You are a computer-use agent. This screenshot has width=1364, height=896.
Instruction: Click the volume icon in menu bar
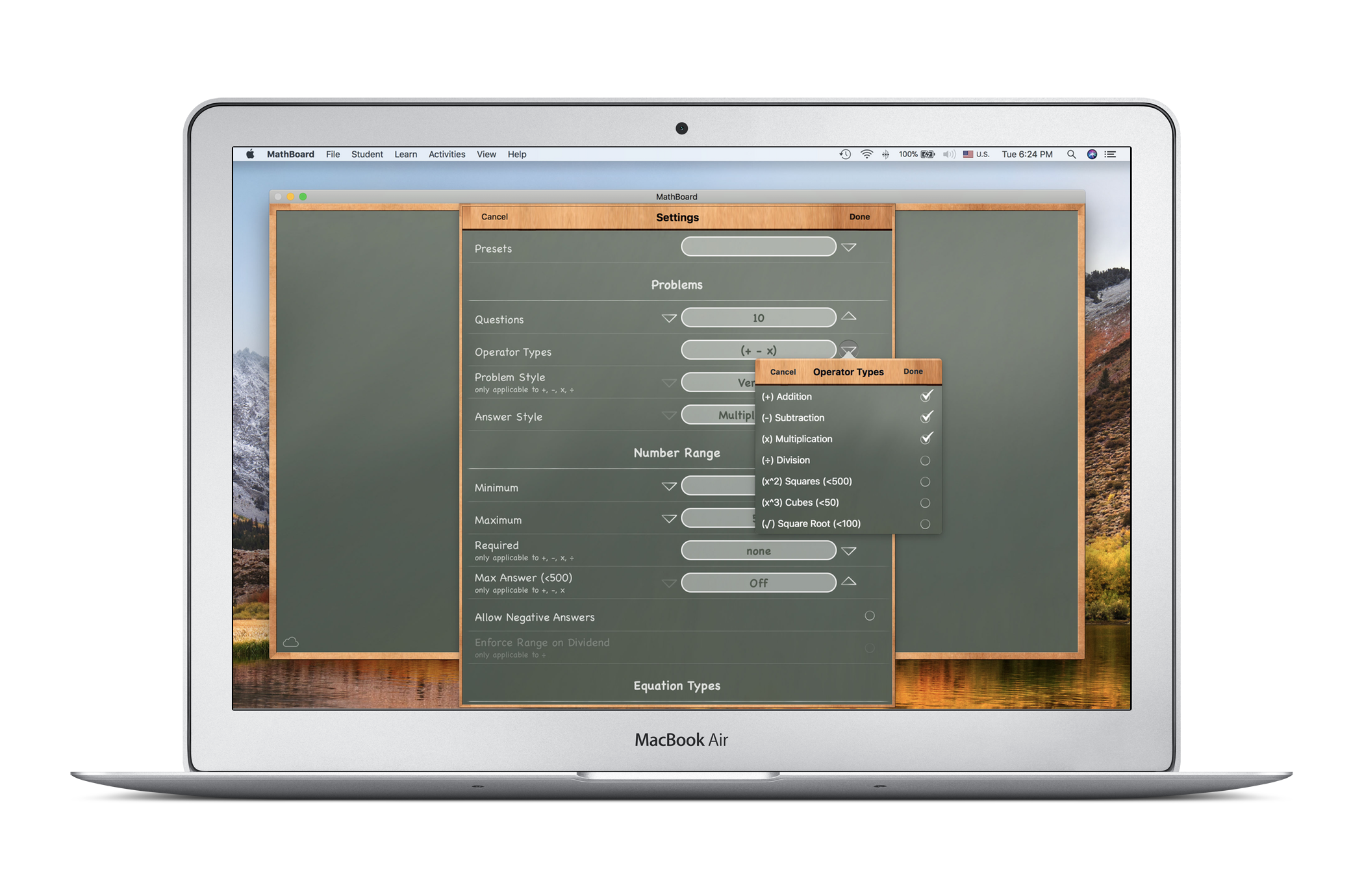(x=949, y=154)
